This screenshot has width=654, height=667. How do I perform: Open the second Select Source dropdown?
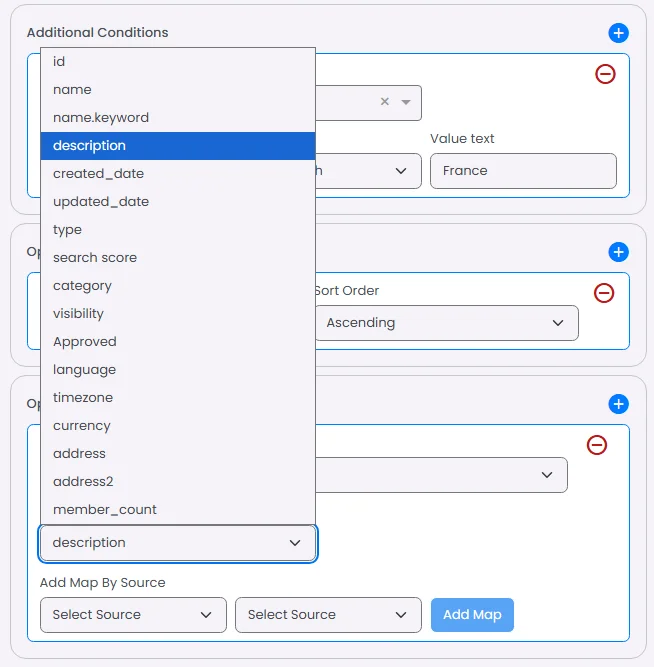click(328, 615)
